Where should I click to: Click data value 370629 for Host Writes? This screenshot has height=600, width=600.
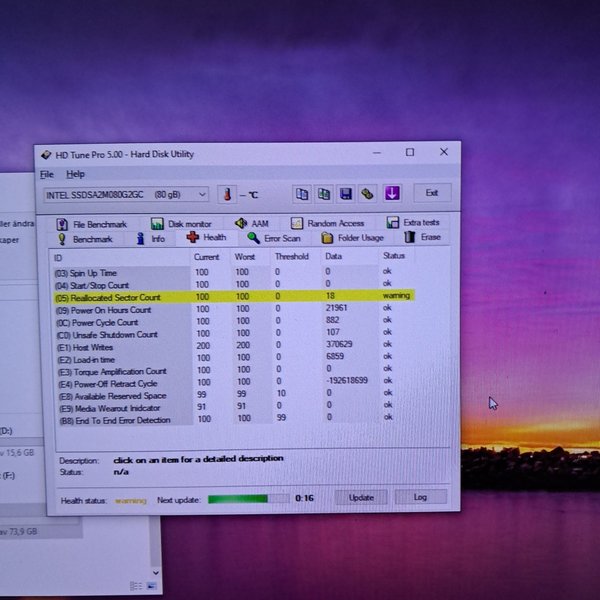click(339, 344)
